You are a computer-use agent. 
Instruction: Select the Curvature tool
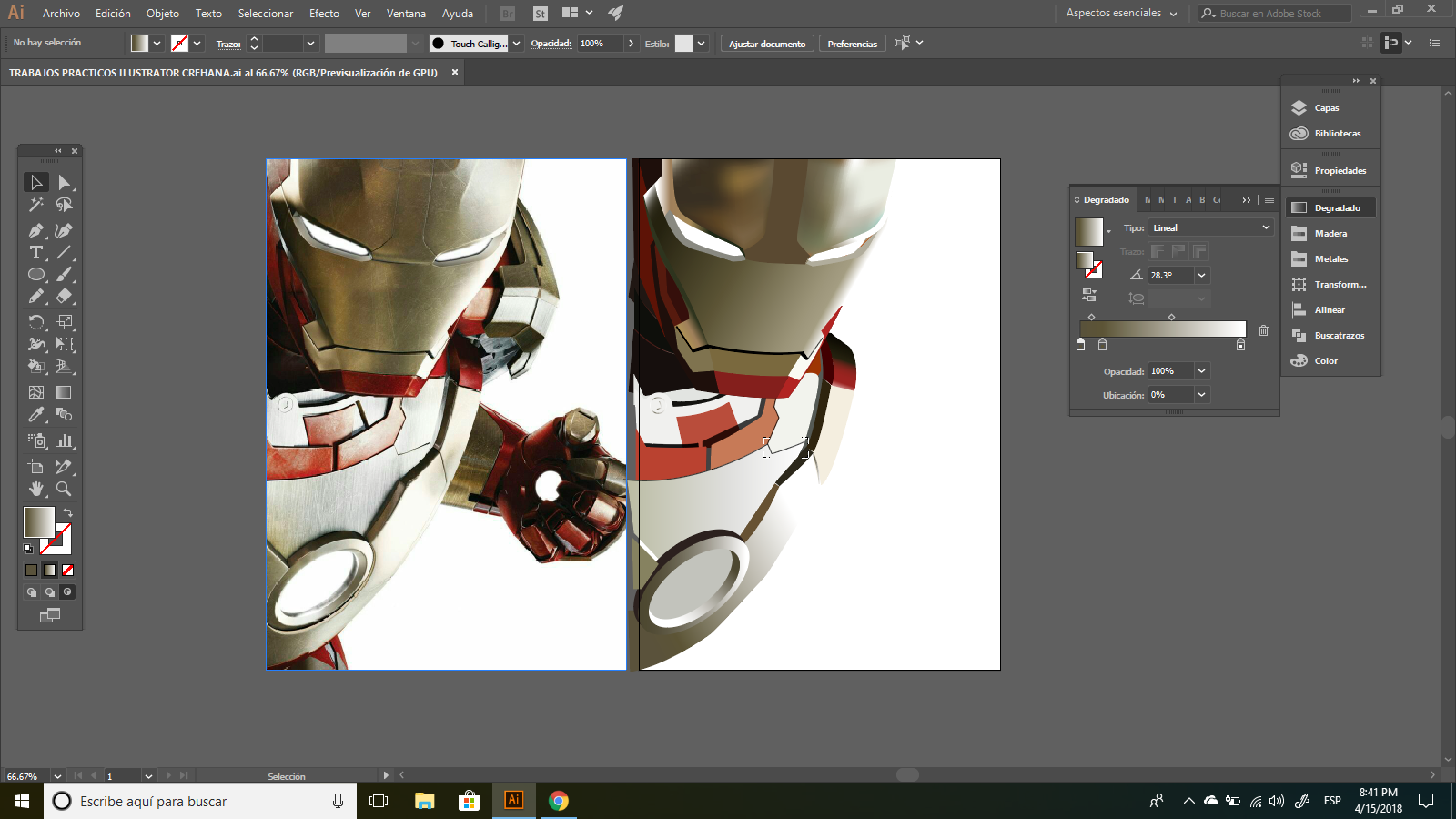(64, 230)
